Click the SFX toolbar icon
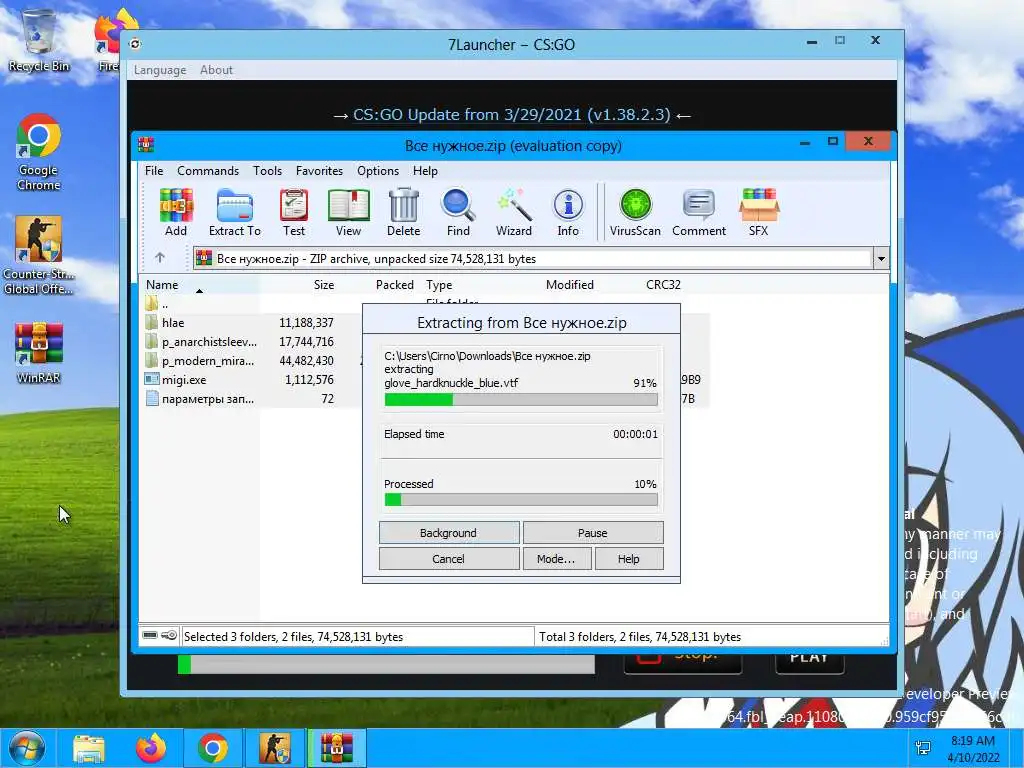The width and height of the screenshot is (1024, 768). coord(758,212)
